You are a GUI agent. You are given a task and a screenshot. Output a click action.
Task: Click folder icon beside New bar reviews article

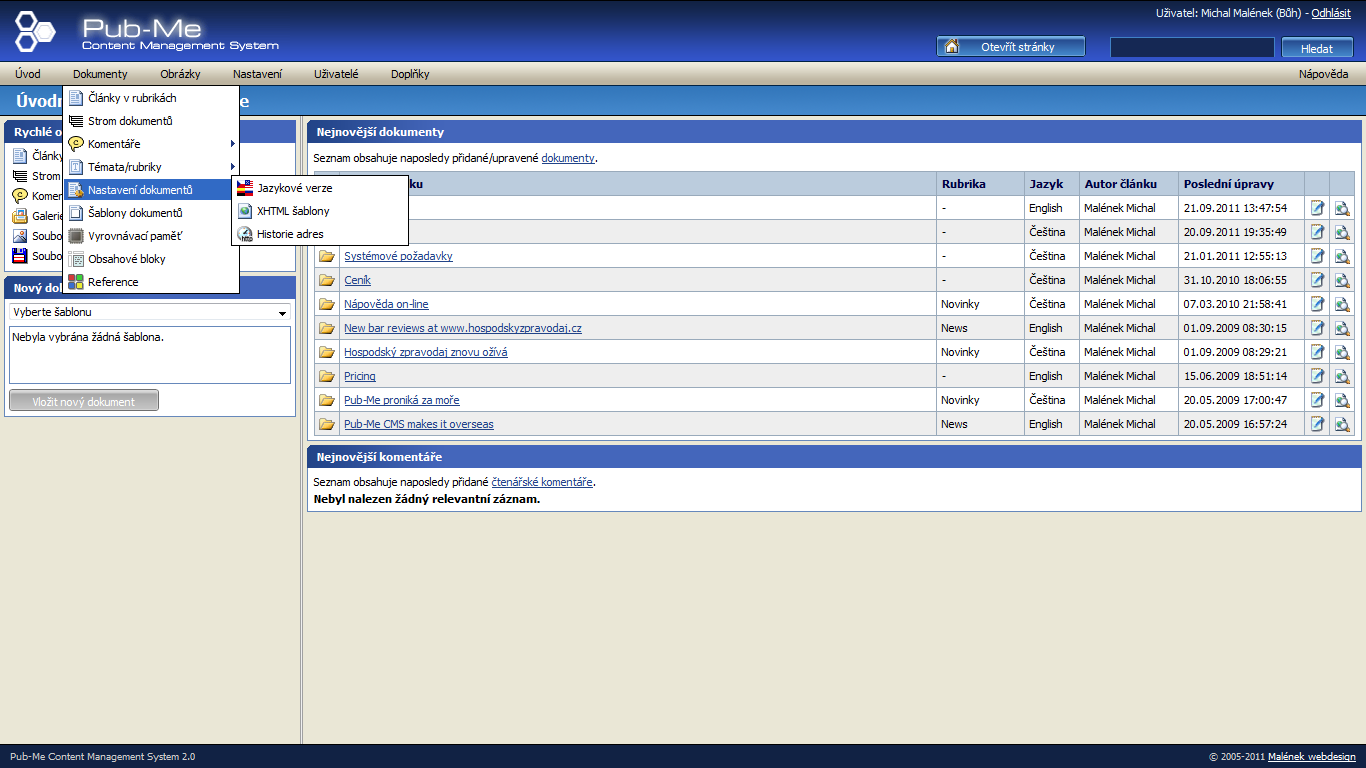click(x=327, y=328)
